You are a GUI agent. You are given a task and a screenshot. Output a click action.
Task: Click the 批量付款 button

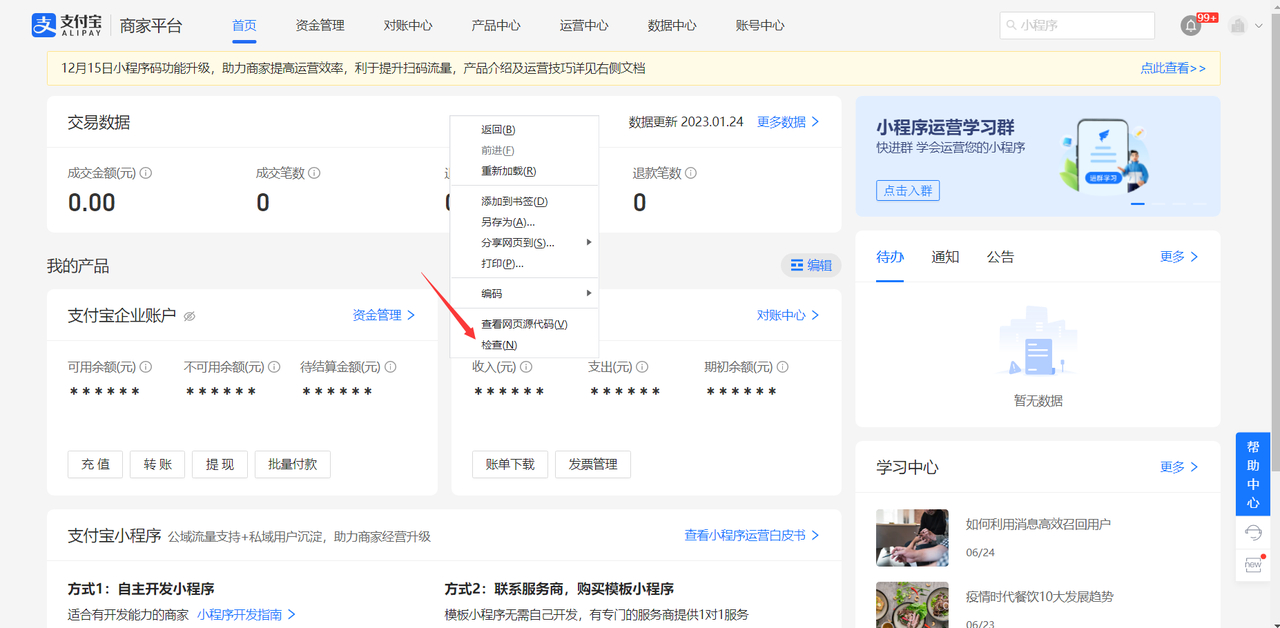tap(292, 464)
